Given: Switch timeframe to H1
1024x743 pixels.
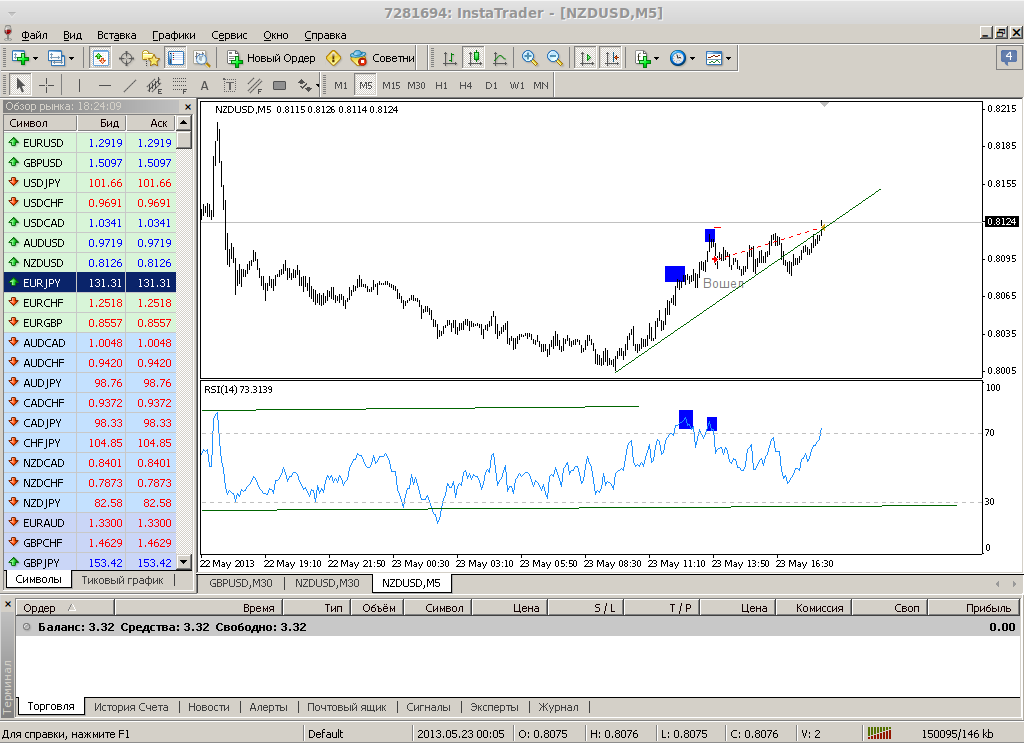Looking at the screenshot, I should pos(441,85).
